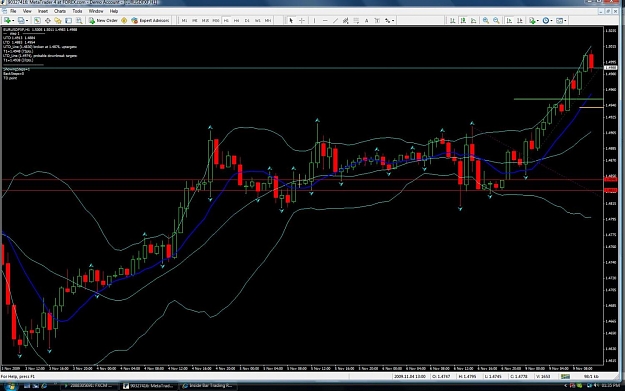Open the Insert menu
Screen dimensions: 625x391
pos(43,11)
